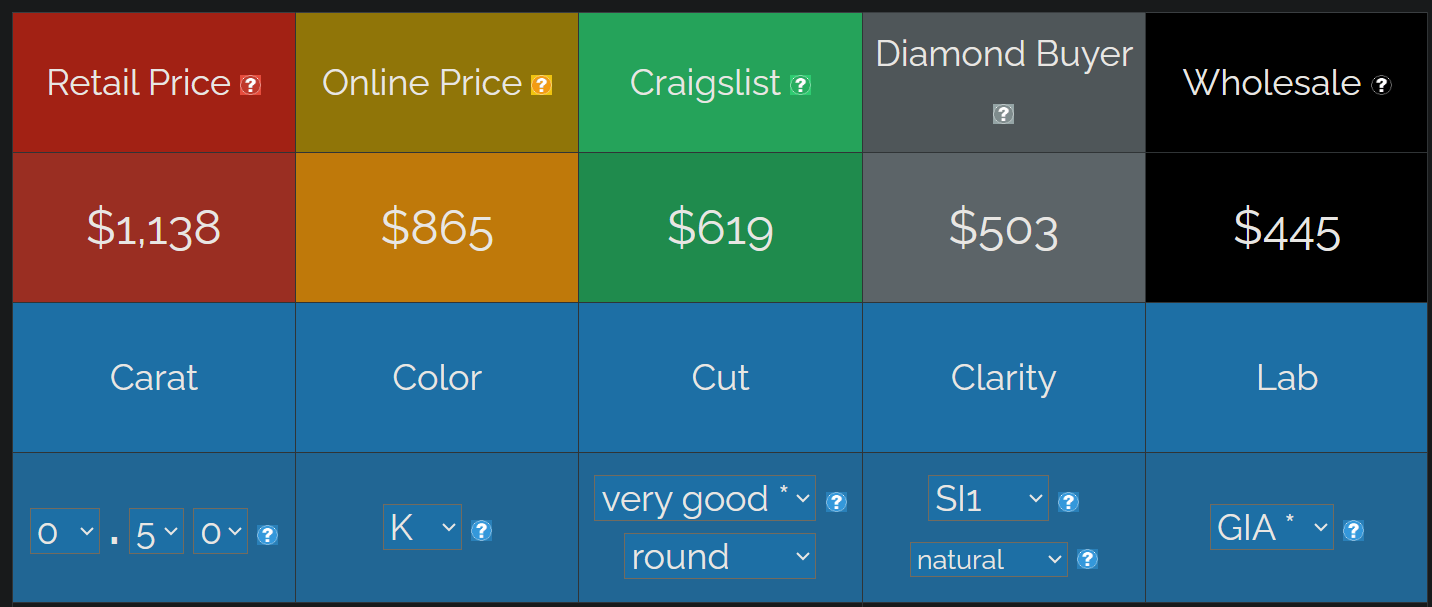
Task: Expand the SI1 clarity dropdown
Action: click(988, 498)
